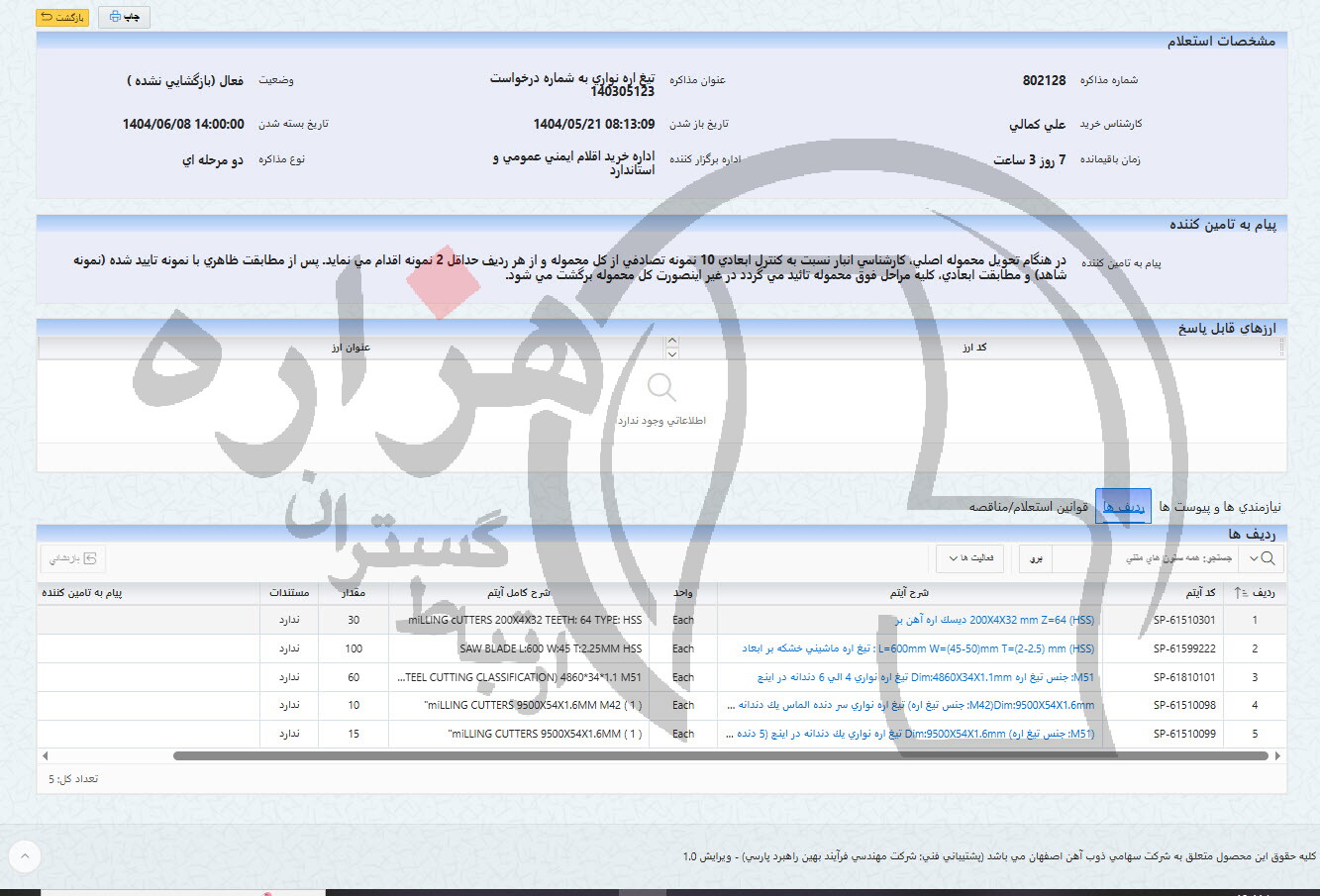1320x896 pixels.
Task: Click the magnifier search icon near جستجو field
Action: (1269, 557)
